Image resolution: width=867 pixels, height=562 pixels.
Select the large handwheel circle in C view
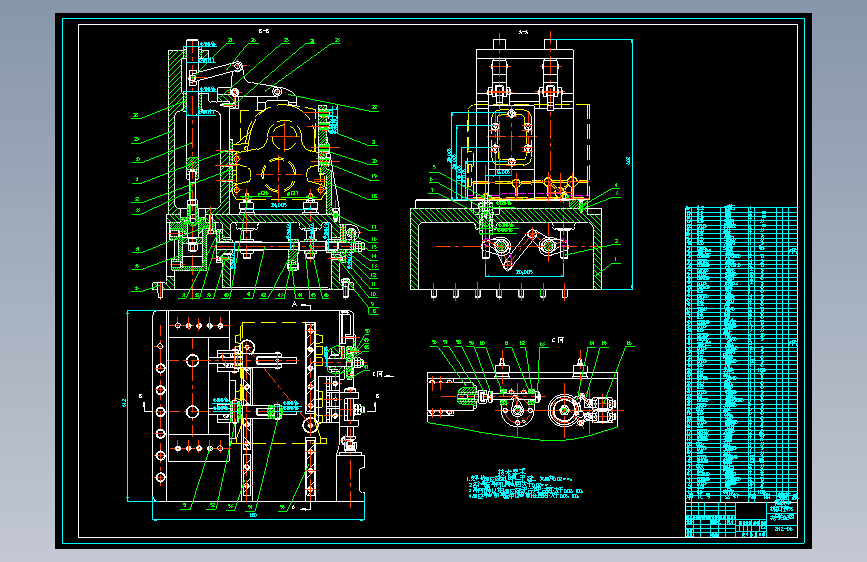point(564,410)
